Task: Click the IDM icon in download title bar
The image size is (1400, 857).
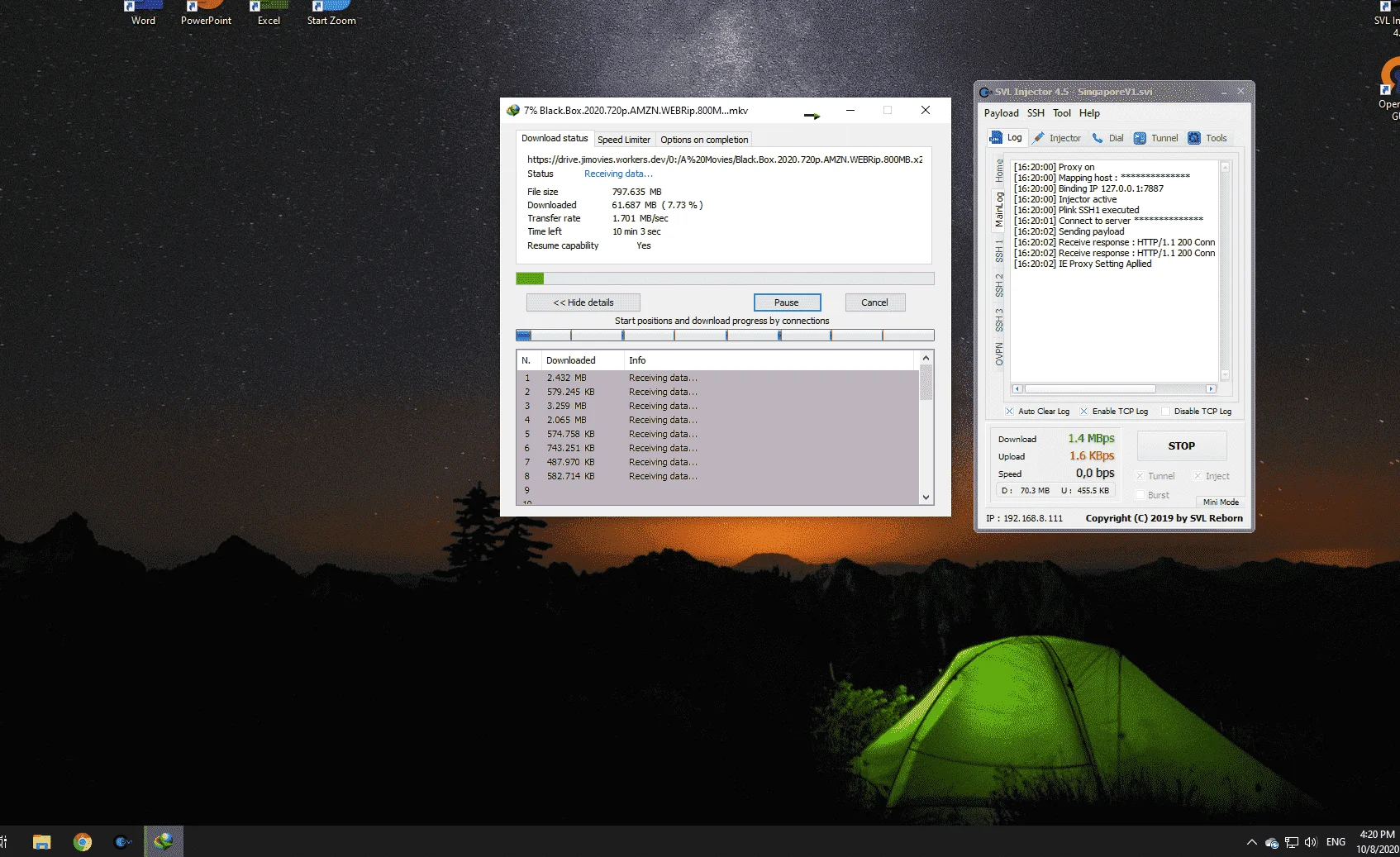Action: (x=513, y=110)
